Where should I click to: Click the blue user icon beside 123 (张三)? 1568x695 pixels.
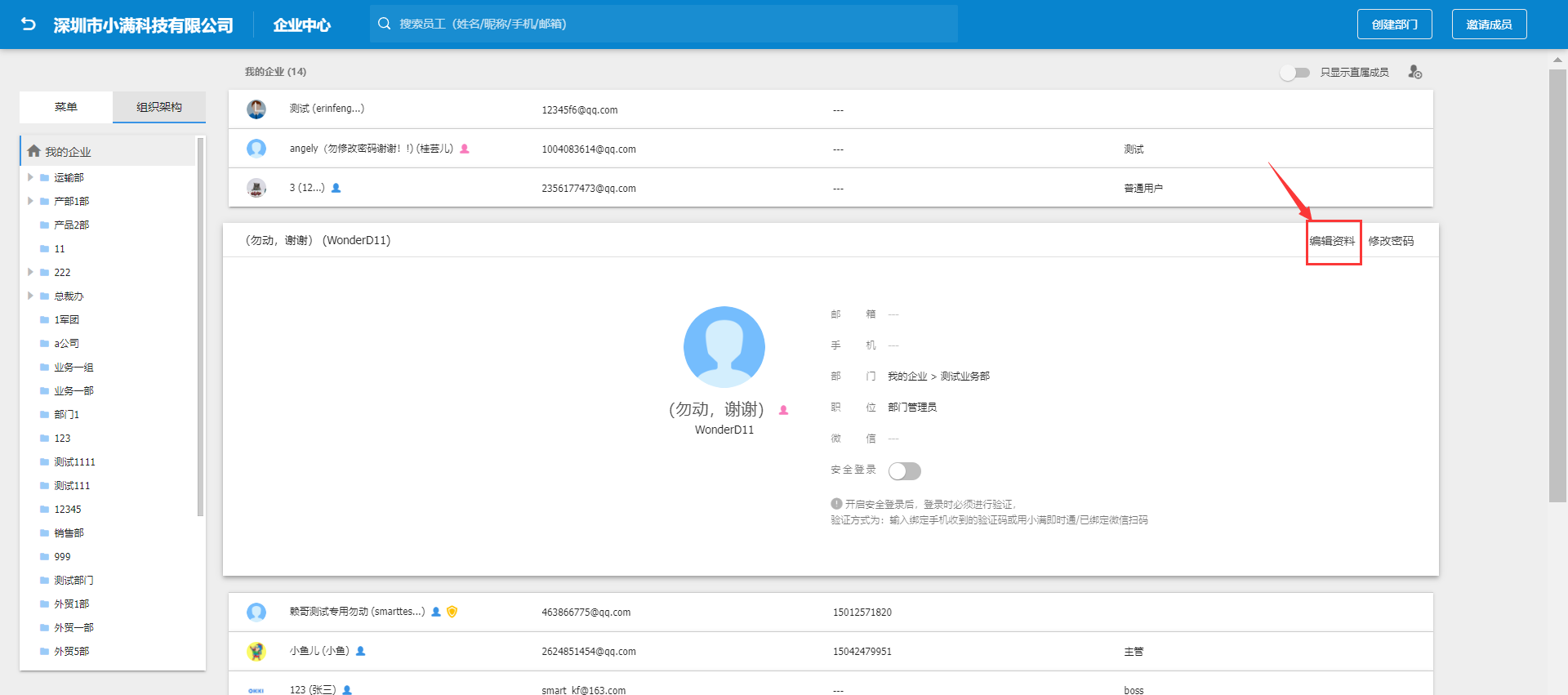tap(347, 690)
